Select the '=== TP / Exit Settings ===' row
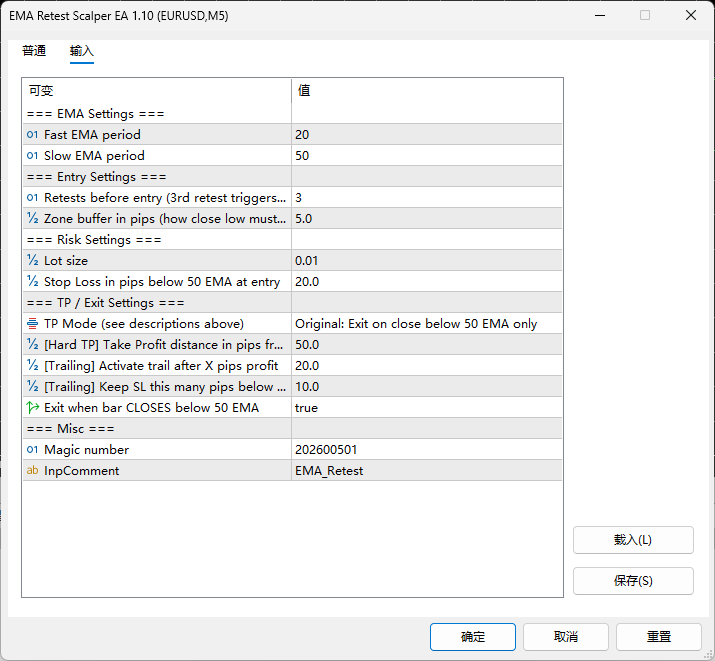This screenshot has width=715, height=661. 292,303
